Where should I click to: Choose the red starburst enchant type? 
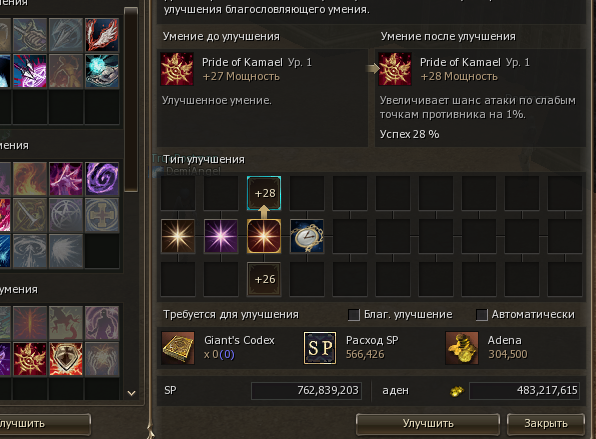264,236
